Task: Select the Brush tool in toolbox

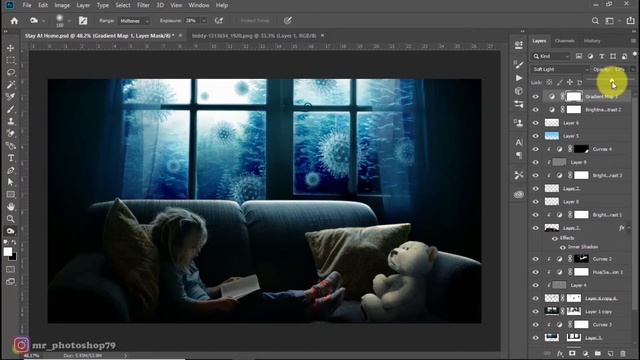Action: point(11,109)
